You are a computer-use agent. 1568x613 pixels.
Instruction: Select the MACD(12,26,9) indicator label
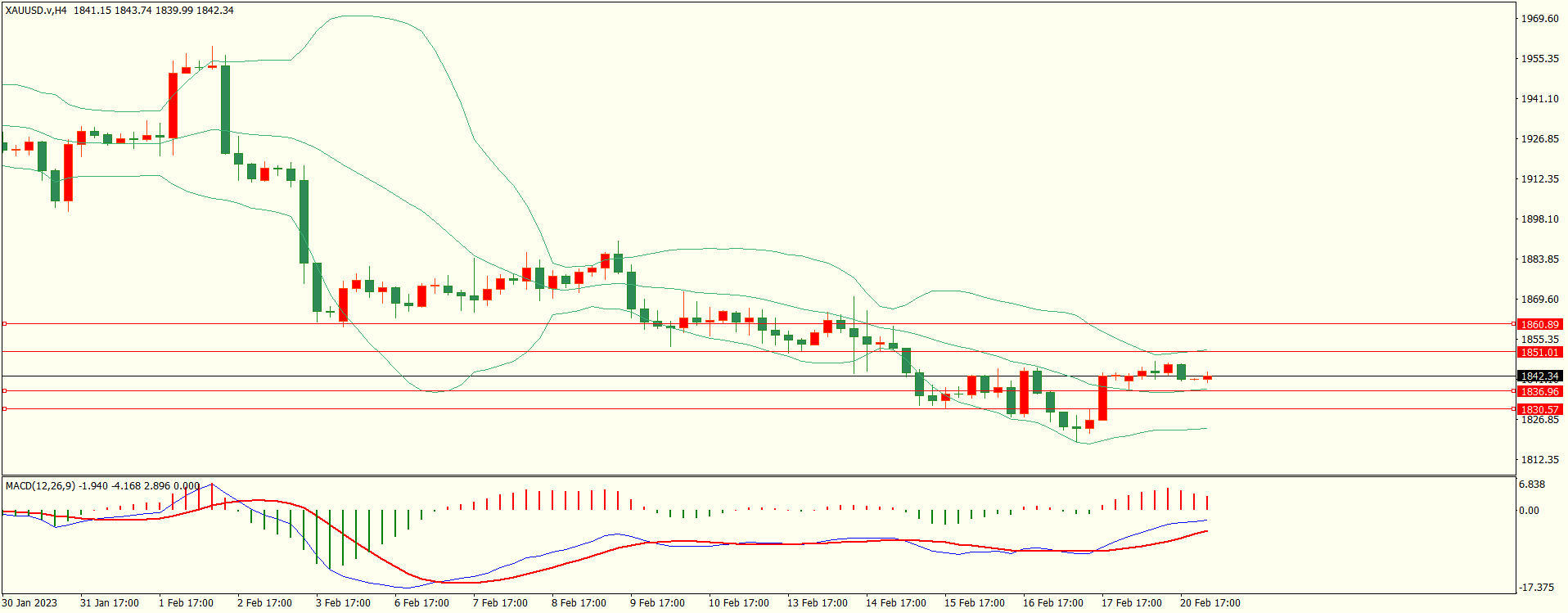coord(40,485)
